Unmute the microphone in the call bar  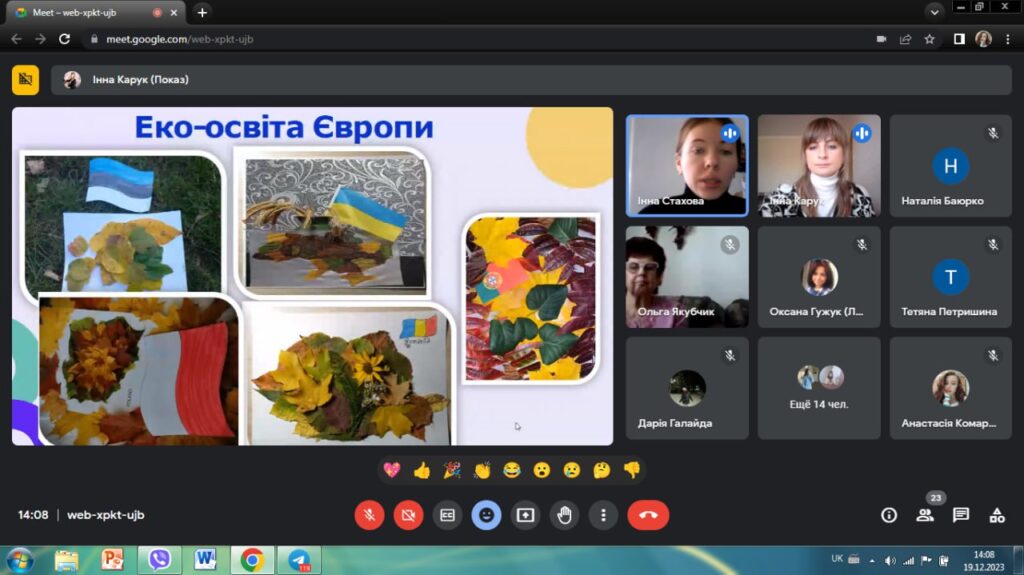(x=369, y=515)
